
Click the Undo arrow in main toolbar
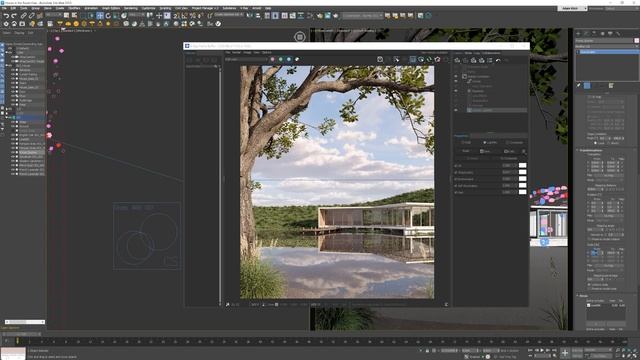[6, 16]
